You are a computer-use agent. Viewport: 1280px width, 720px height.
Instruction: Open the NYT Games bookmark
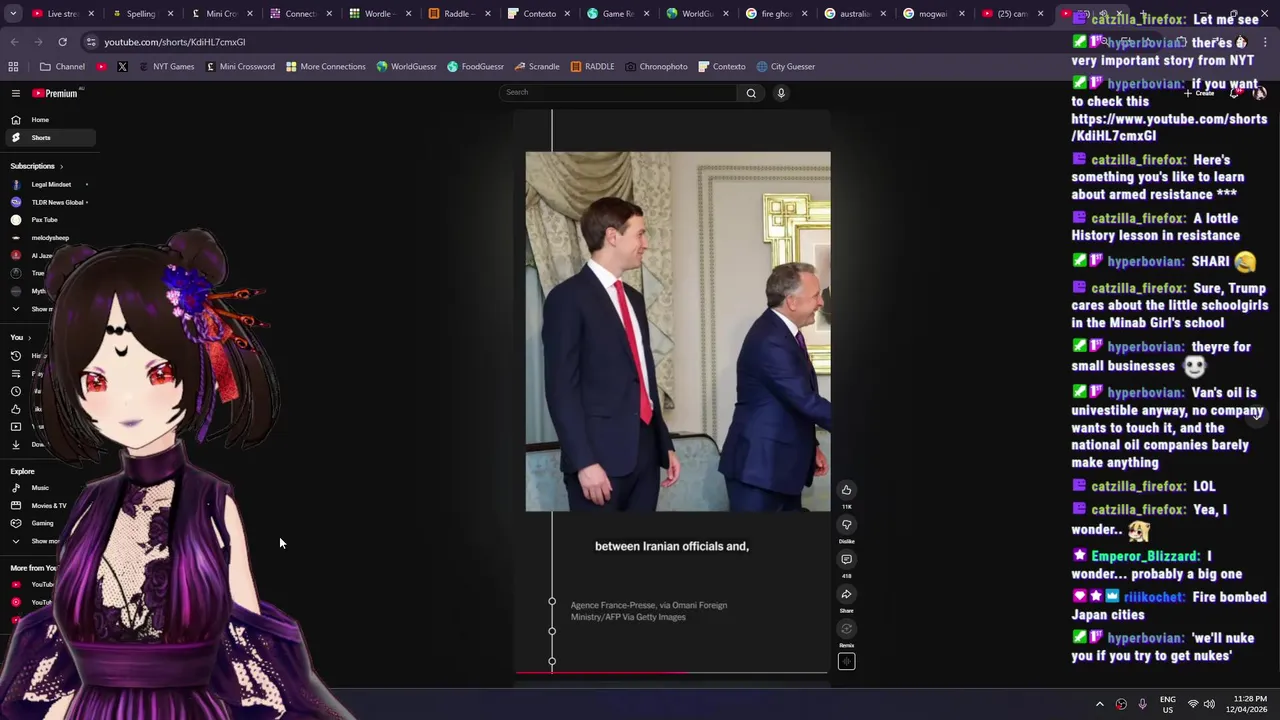[165, 67]
